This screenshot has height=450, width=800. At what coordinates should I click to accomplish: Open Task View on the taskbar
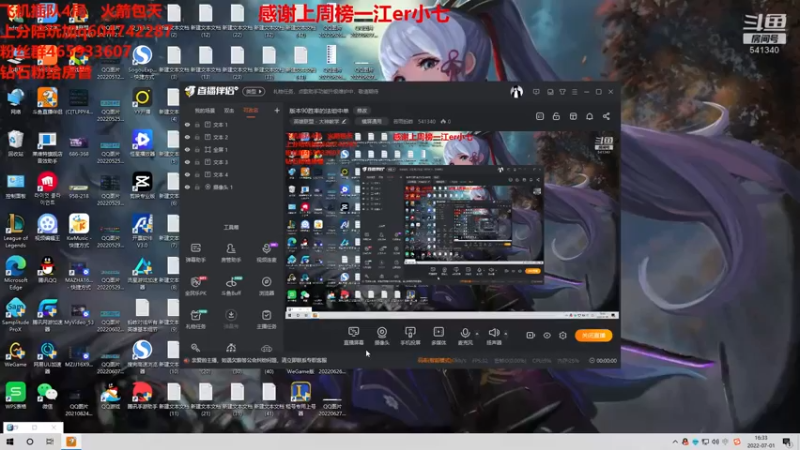[49, 441]
